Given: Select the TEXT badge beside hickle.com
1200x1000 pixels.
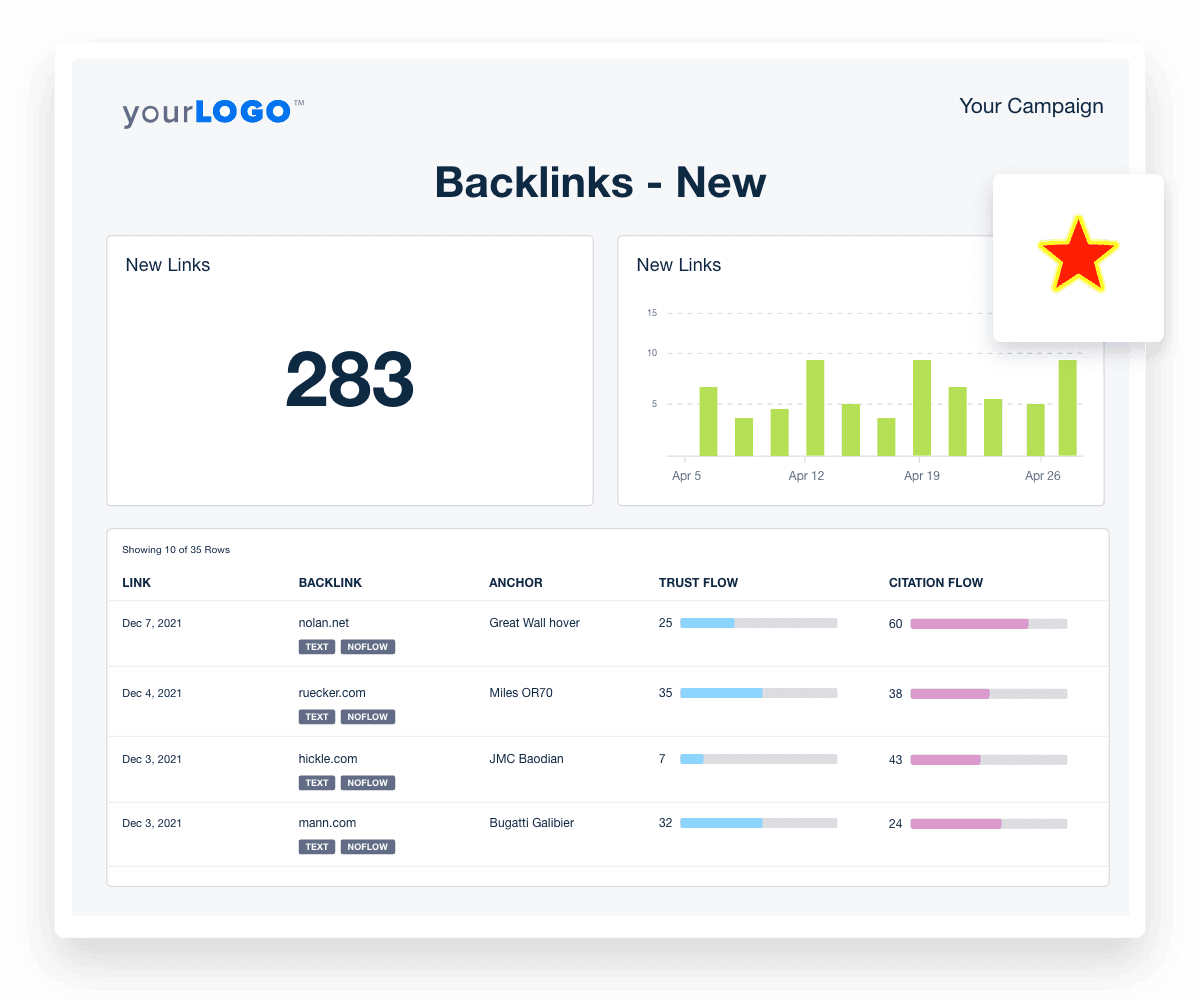Looking at the screenshot, I should coord(317,782).
